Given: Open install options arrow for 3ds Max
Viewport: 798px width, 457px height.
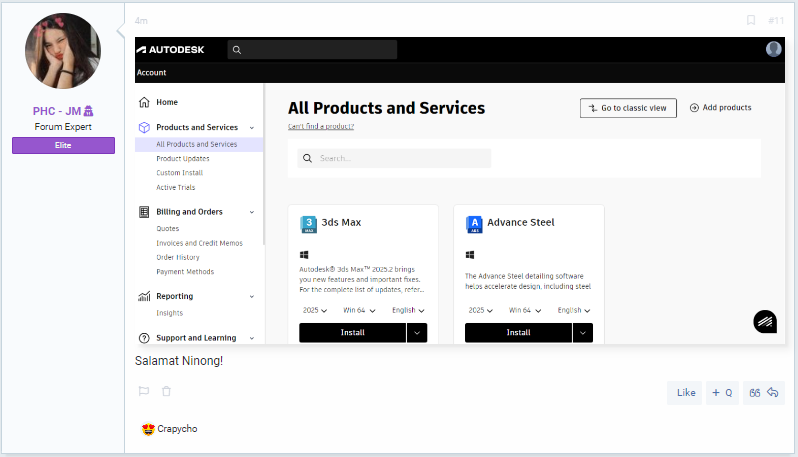Looking at the screenshot, I should (417, 333).
